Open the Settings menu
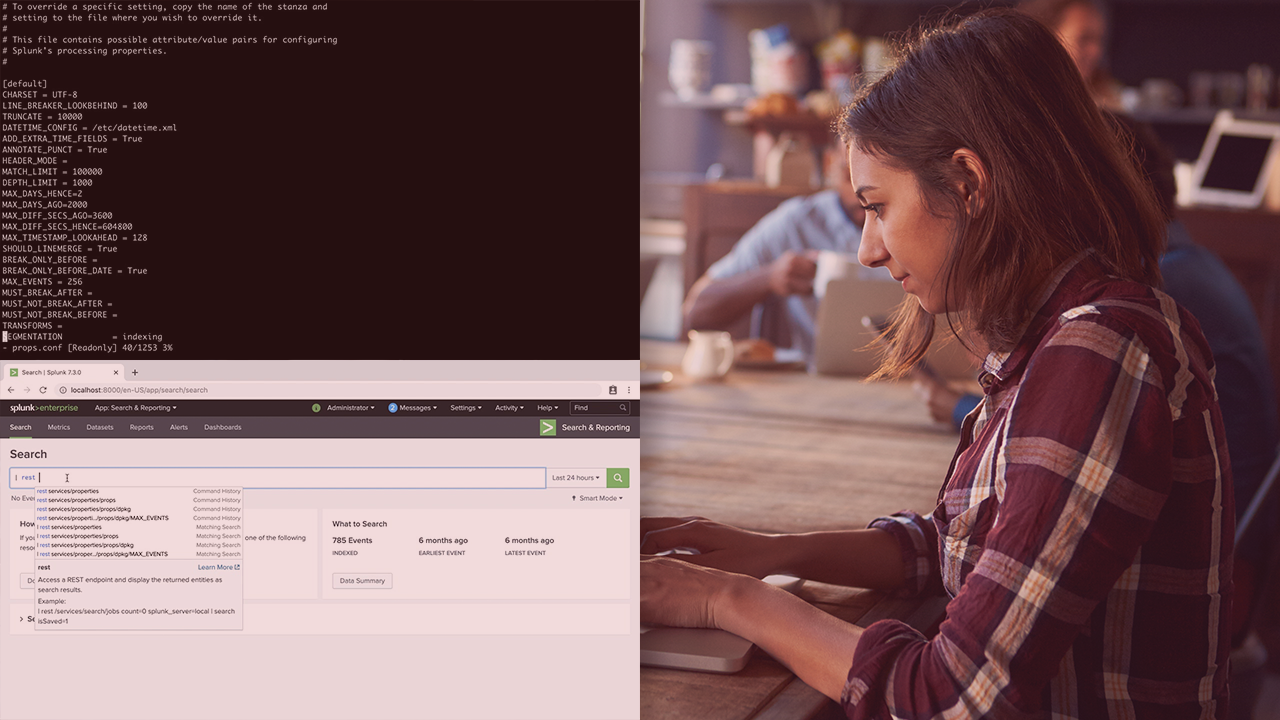This screenshot has height=720, width=1280. 465,408
